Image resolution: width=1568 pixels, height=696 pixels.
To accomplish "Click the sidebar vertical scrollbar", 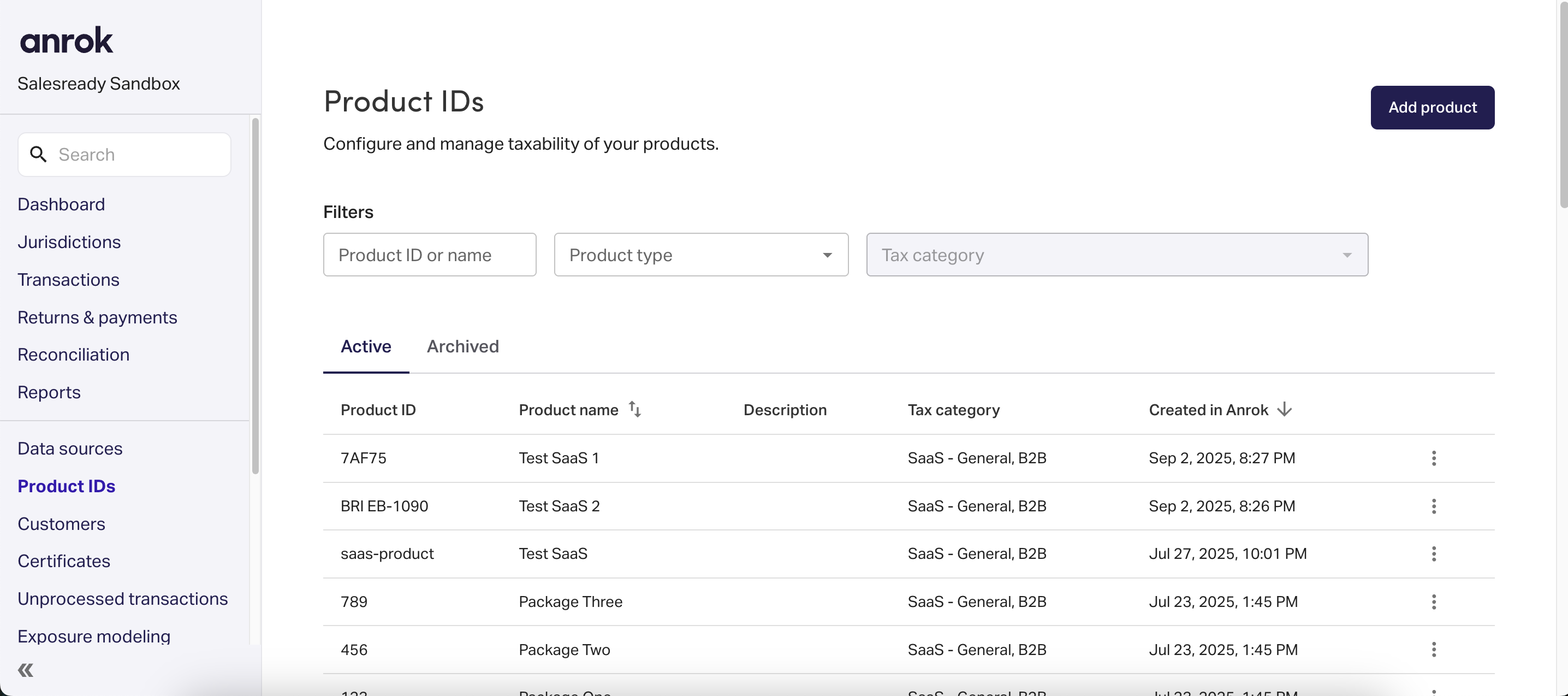I will [255, 296].
